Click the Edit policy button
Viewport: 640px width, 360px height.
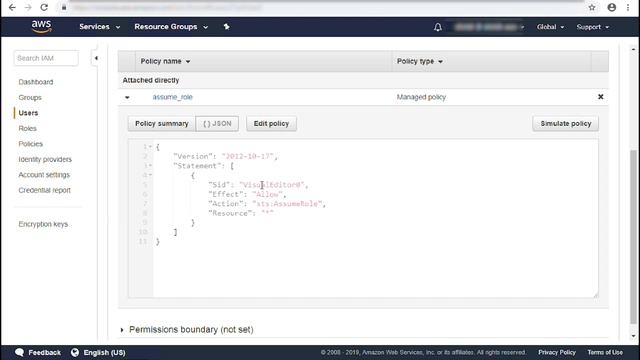tap(271, 124)
